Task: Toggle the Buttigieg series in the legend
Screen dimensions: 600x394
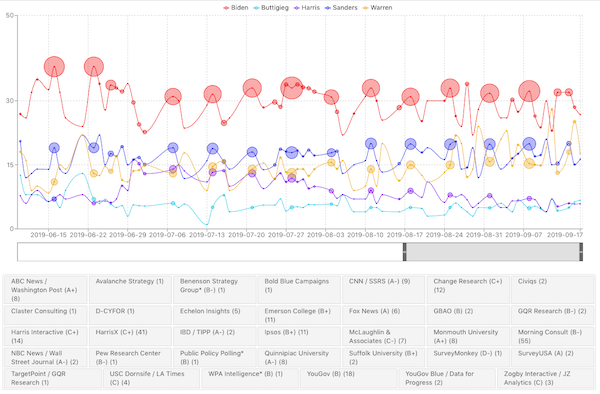Action: pos(271,8)
